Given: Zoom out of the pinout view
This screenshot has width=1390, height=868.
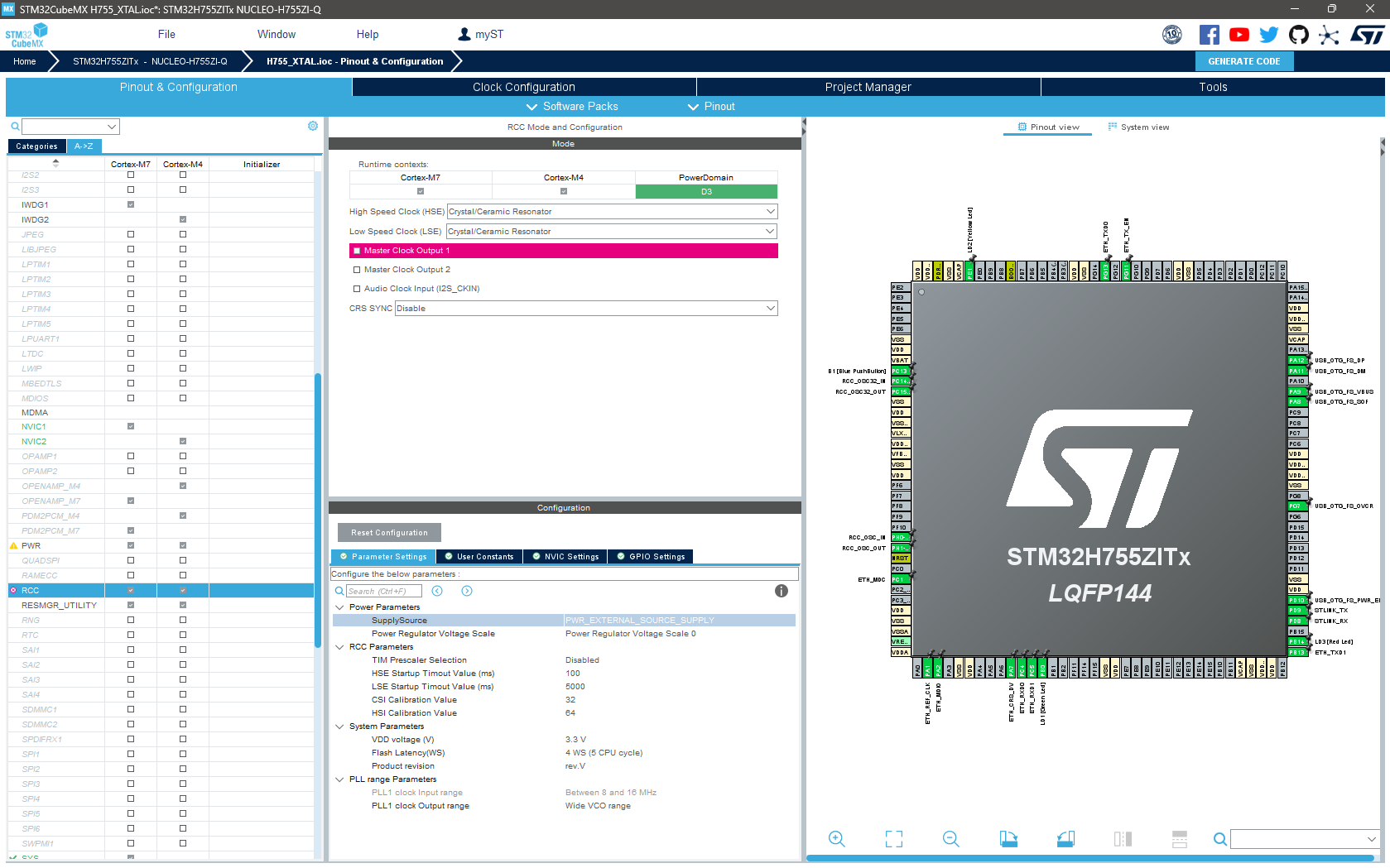Looking at the screenshot, I should click(950, 838).
